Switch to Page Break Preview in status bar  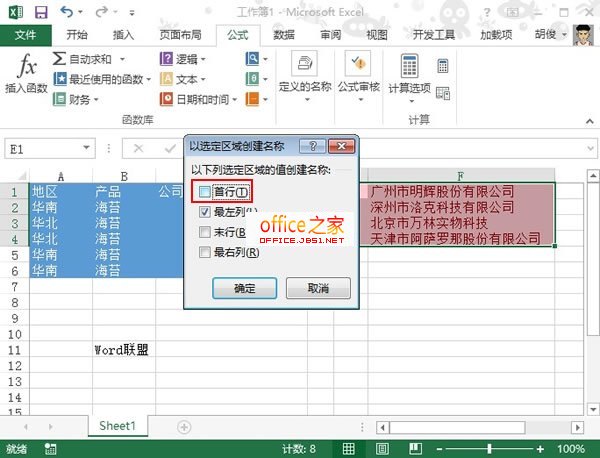415,448
